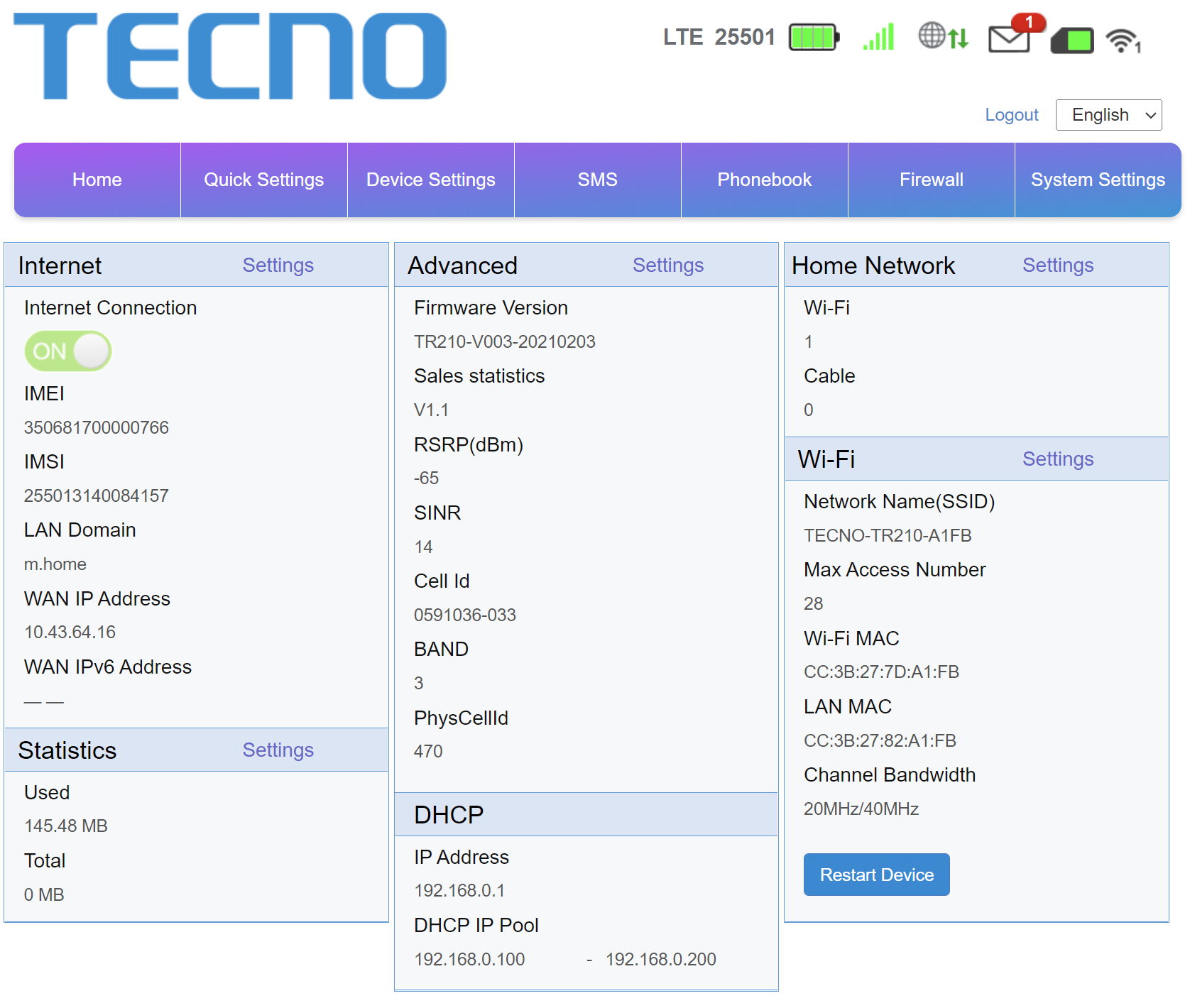Select Wi-Fi MAC CC:3B:27:7D:A1:FB

[882, 672]
